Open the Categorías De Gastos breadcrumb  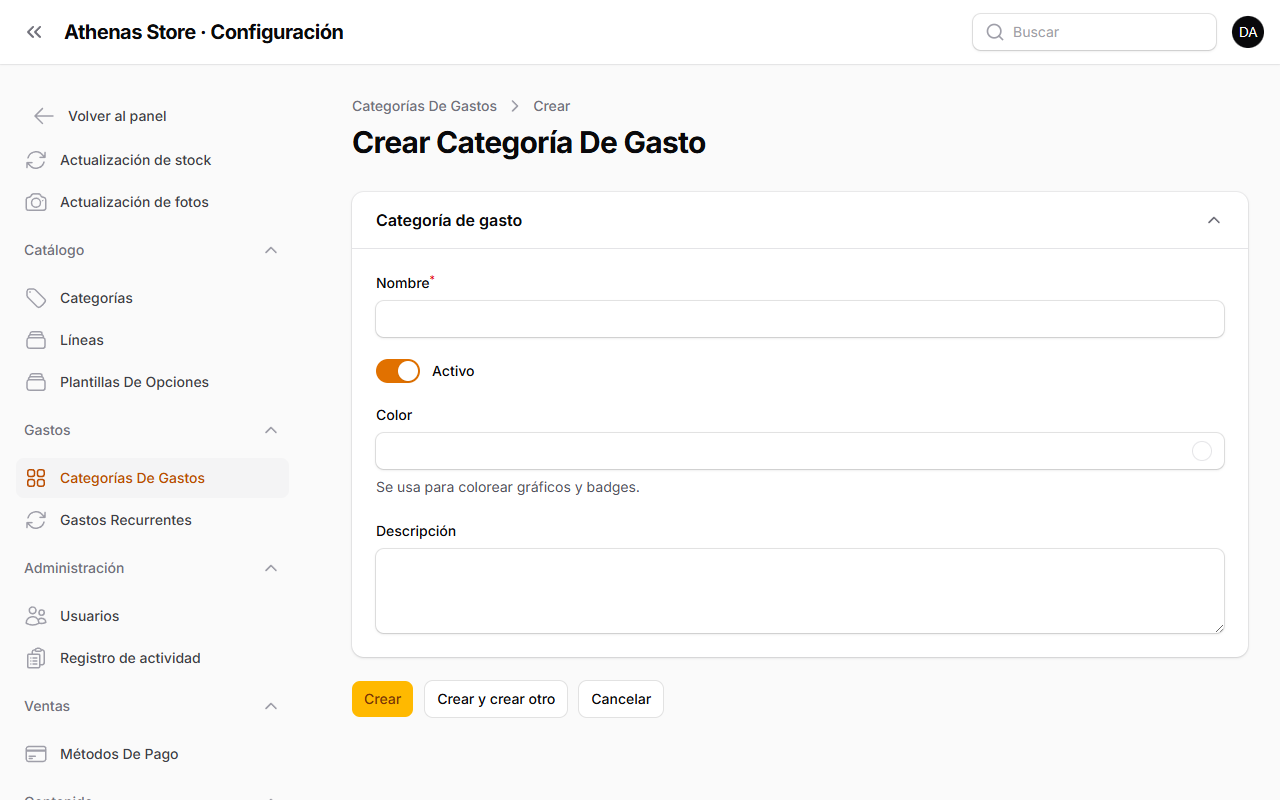pyautogui.click(x=424, y=106)
